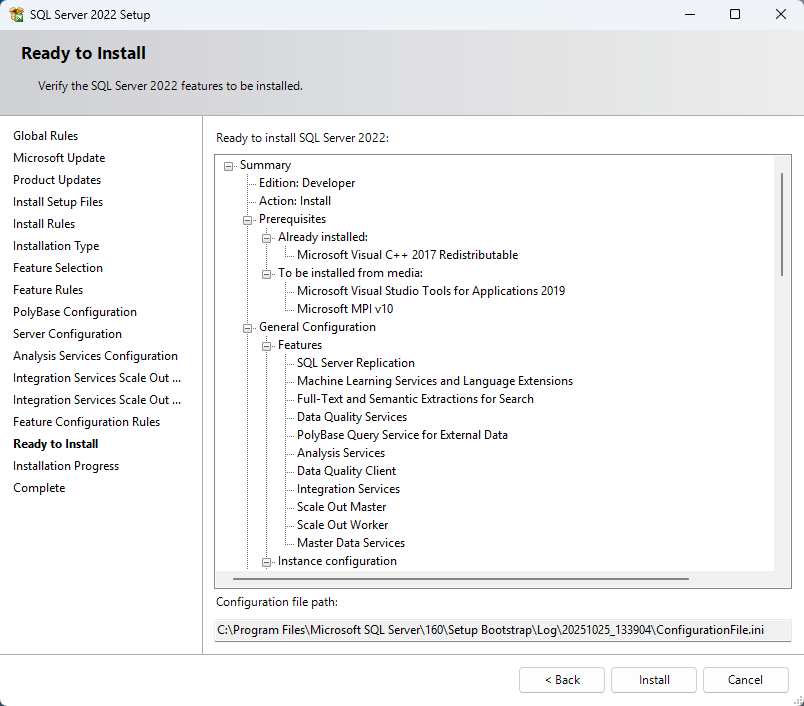Image resolution: width=804 pixels, height=706 pixels.
Task: Select Analysis Services feature row
Action: point(341,453)
